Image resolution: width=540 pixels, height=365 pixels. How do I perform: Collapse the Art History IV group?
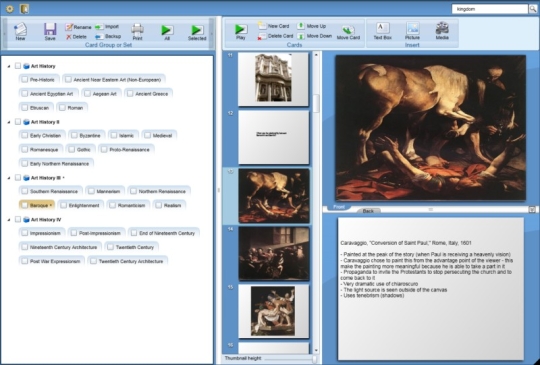click(9, 220)
